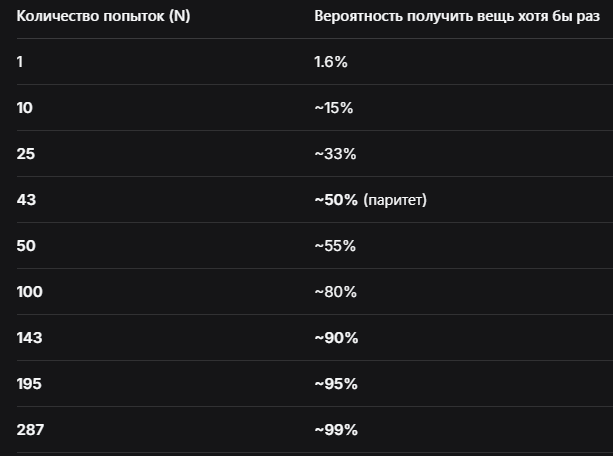Select the cell with attempts value 100
The image size is (613, 456).
[x=29, y=292]
